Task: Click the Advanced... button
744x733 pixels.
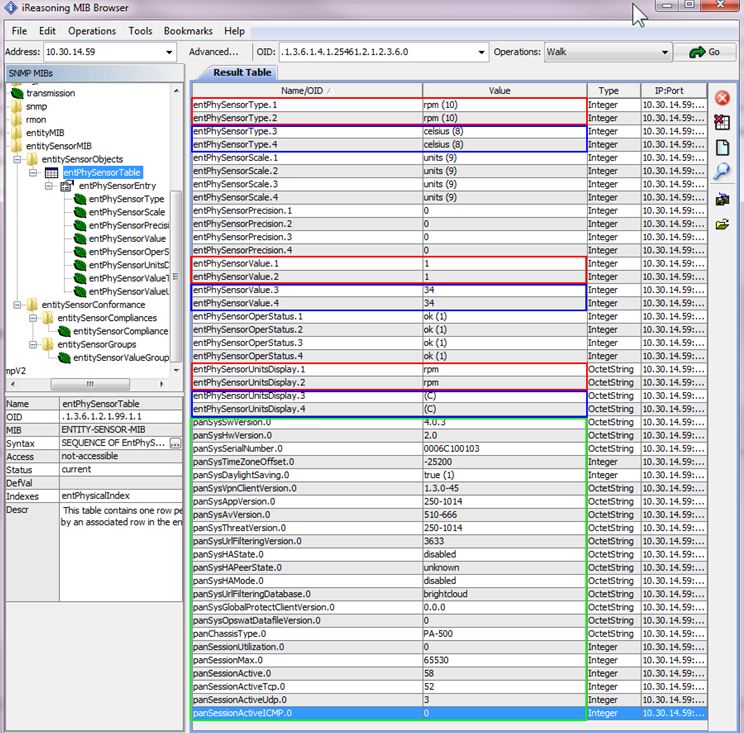Action: 214,52
